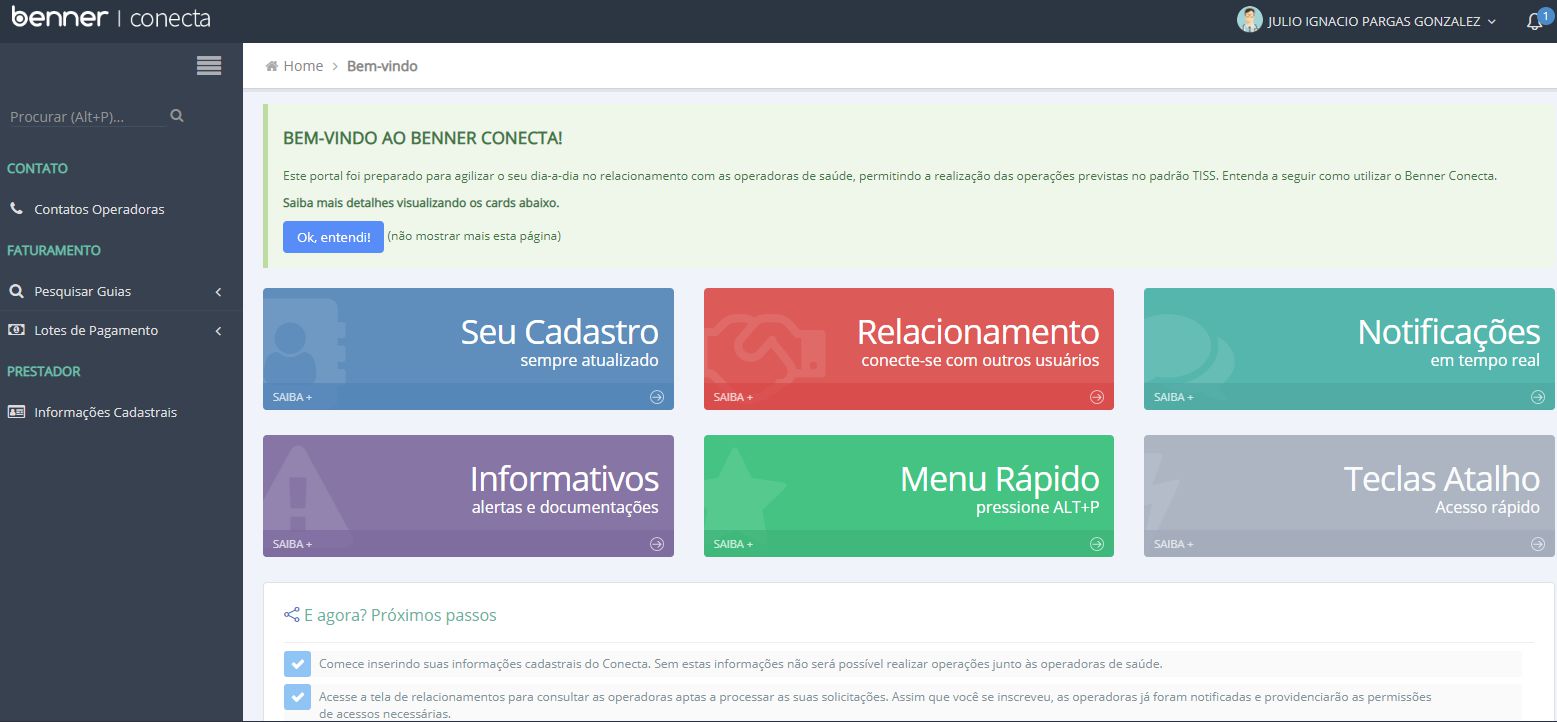Open the notifications bell icon

coord(1535,21)
